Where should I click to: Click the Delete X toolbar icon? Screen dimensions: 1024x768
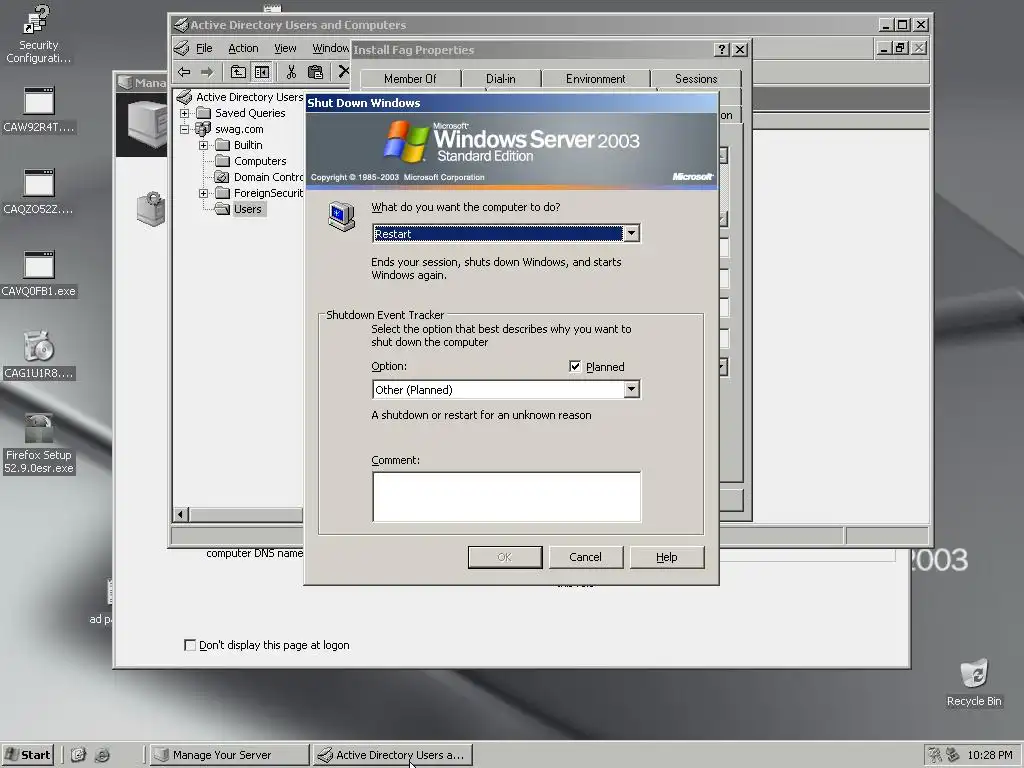[343, 72]
